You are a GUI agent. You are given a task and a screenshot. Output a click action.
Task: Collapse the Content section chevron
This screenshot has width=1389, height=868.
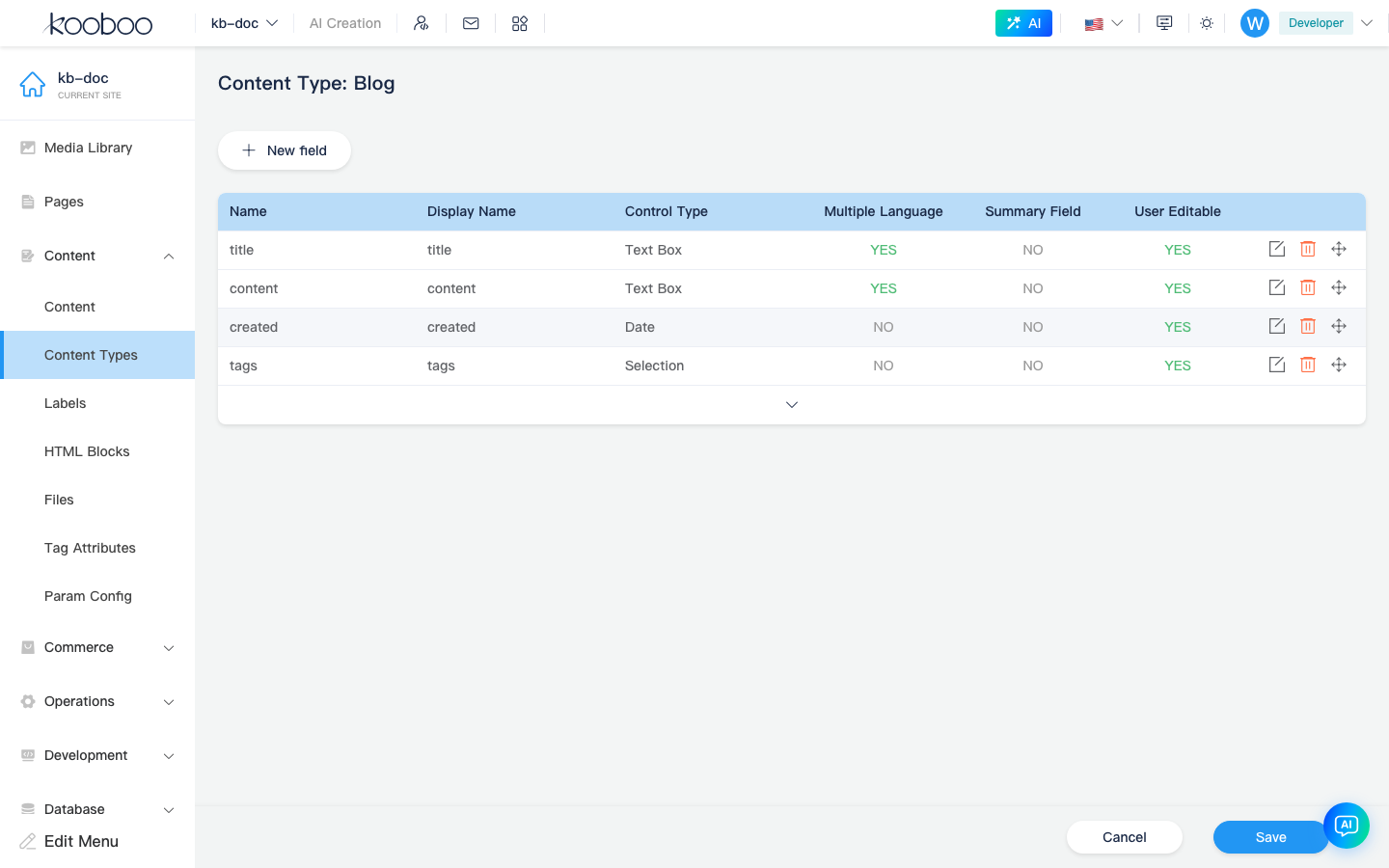[x=169, y=256]
